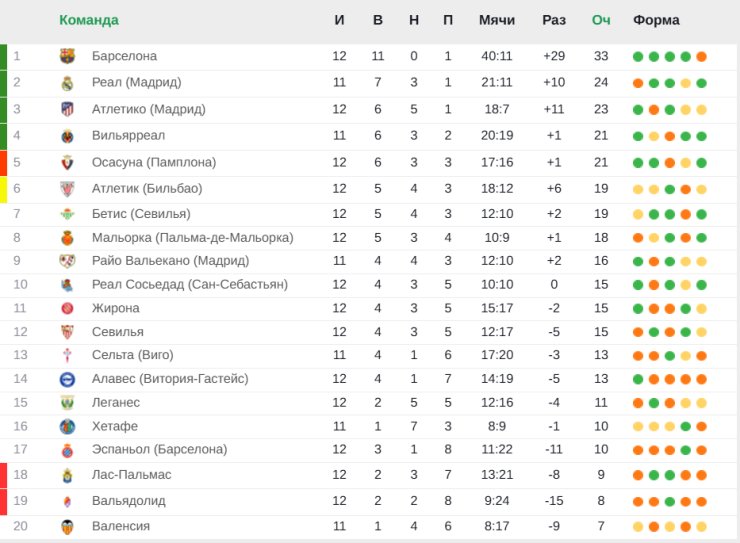Click the Villarreal club crest icon
The height and width of the screenshot is (543, 740).
click(67, 136)
